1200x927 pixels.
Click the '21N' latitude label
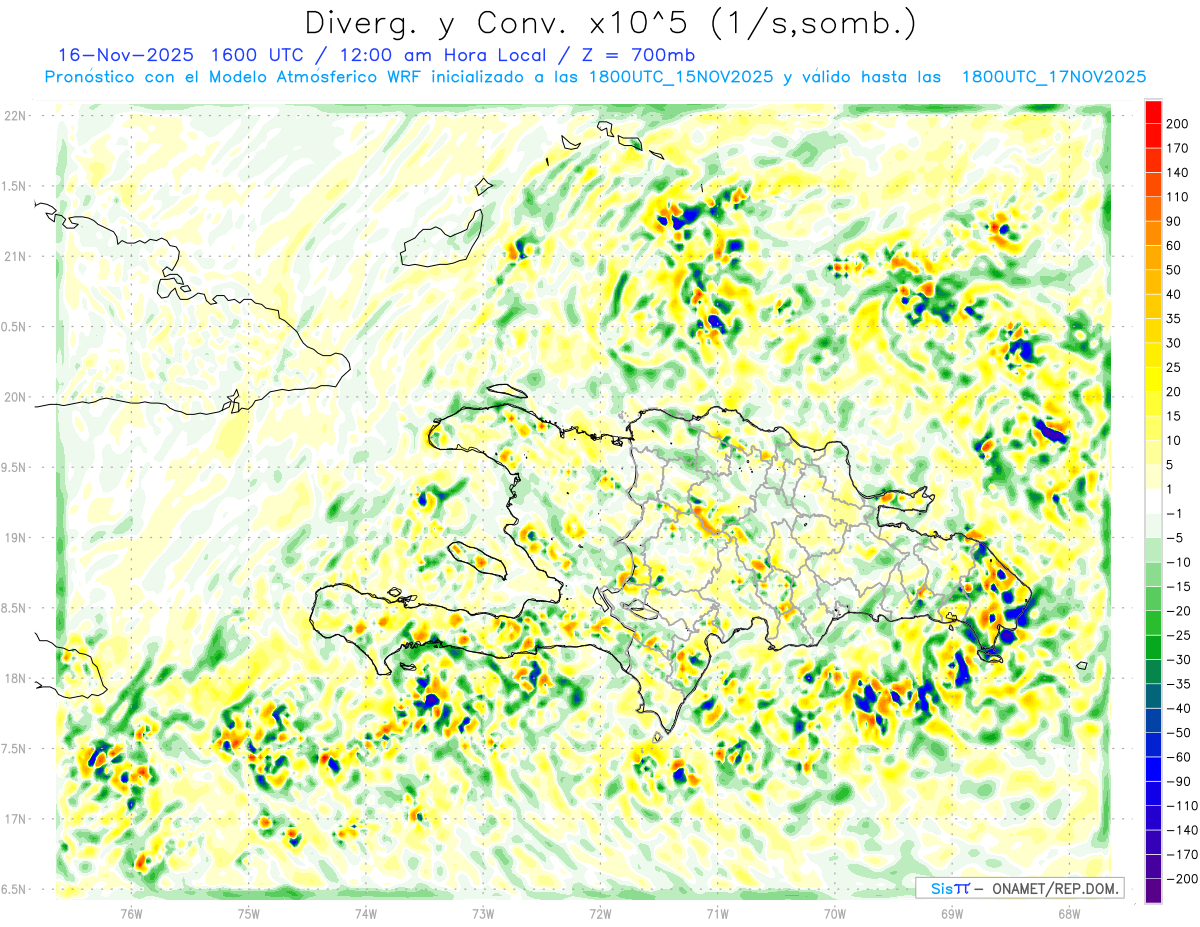(x=15, y=256)
